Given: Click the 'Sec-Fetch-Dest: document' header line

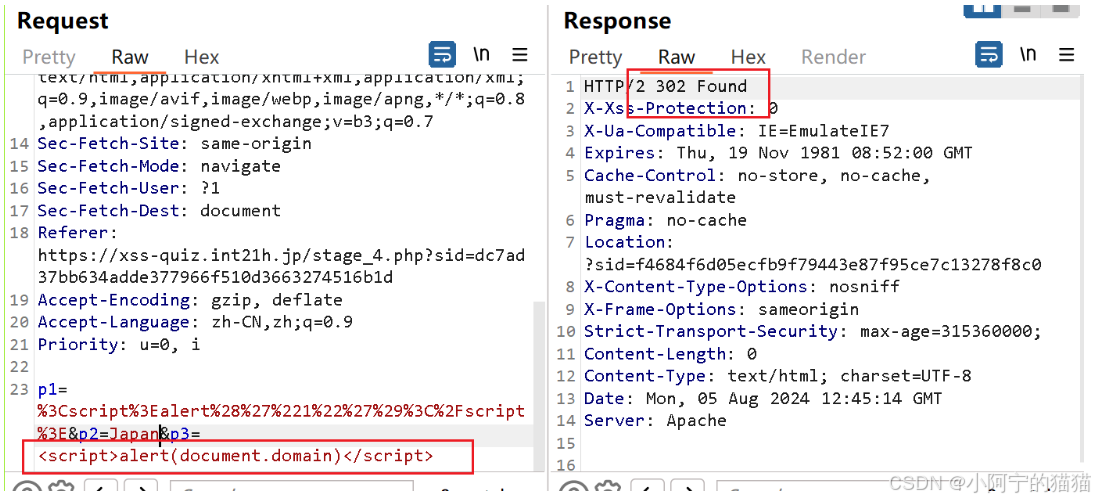Looking at the screenshot, I should coord(159,211).
